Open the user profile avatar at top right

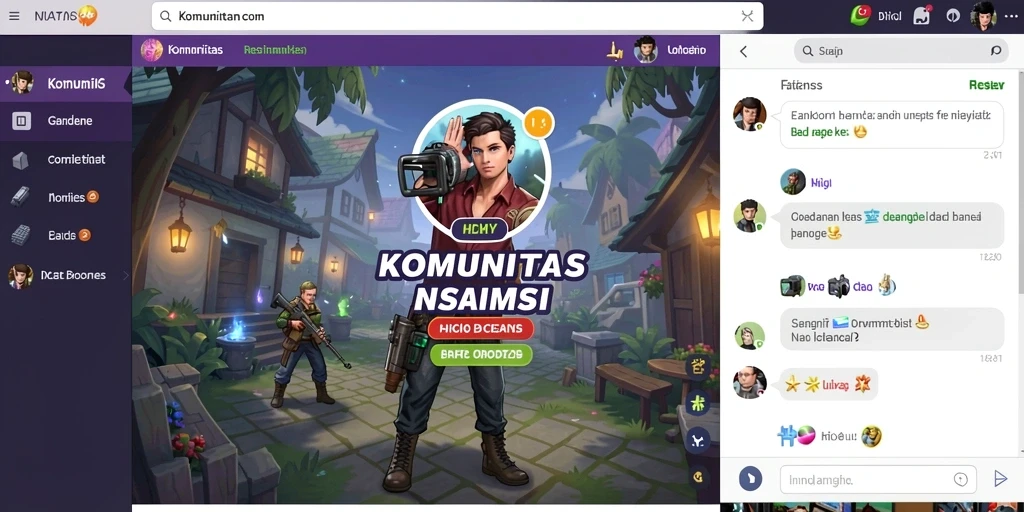[x=983, y=16]
